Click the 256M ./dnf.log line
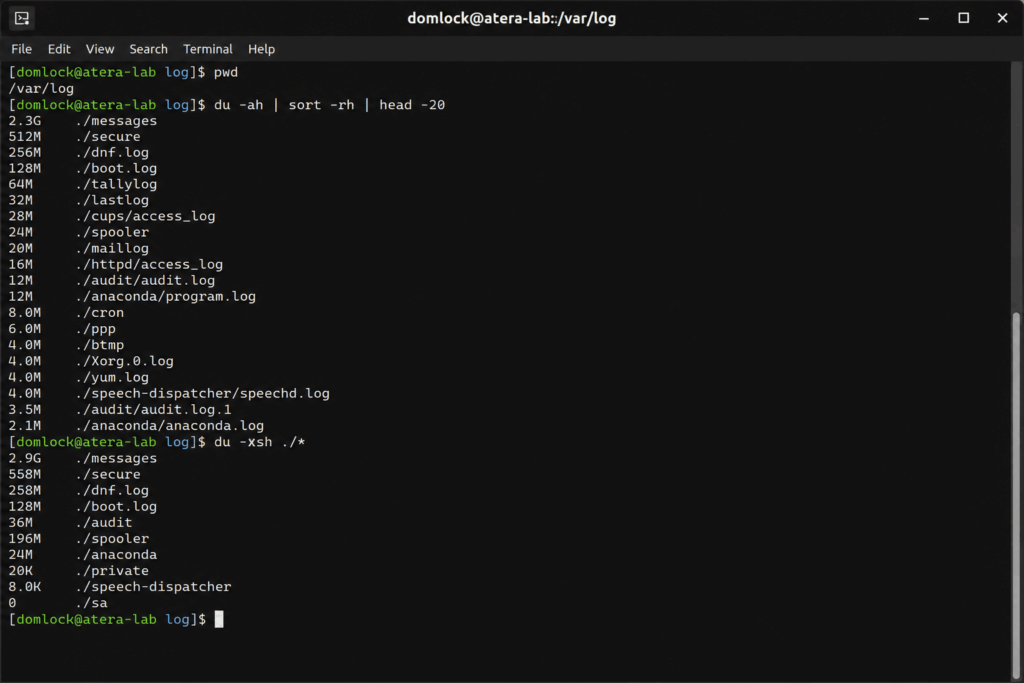Screen dimensions: 1024x683 (x=78, y=152)
